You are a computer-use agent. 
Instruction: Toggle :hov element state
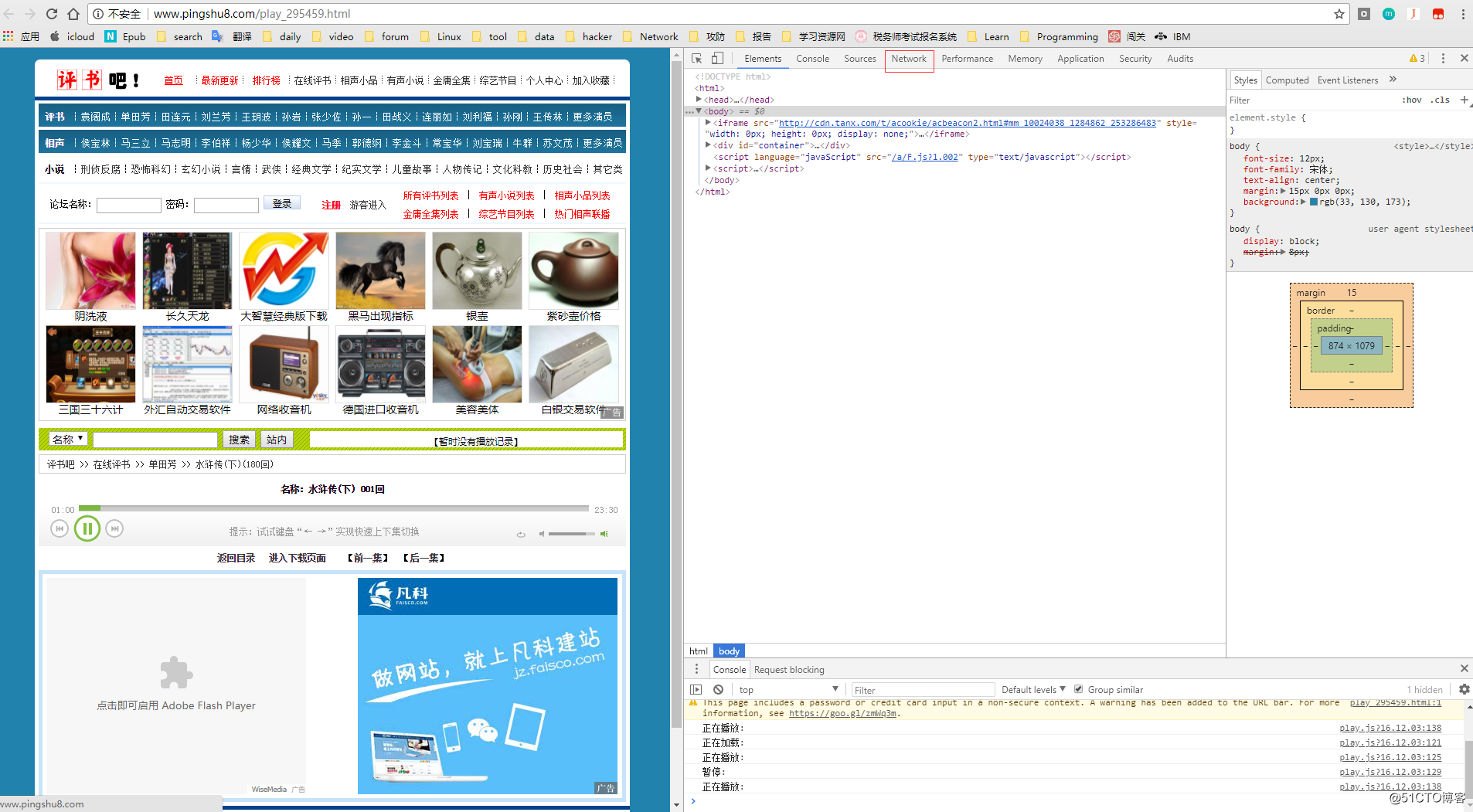click(1412, 100)
